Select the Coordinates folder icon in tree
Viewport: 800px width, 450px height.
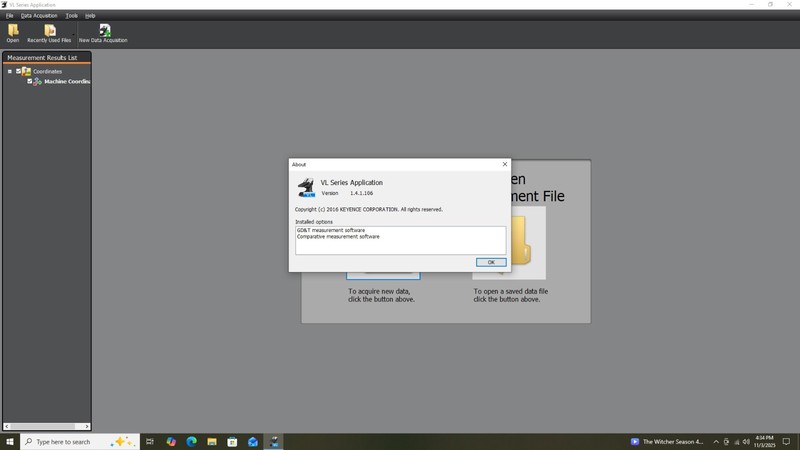pos(27,71)
